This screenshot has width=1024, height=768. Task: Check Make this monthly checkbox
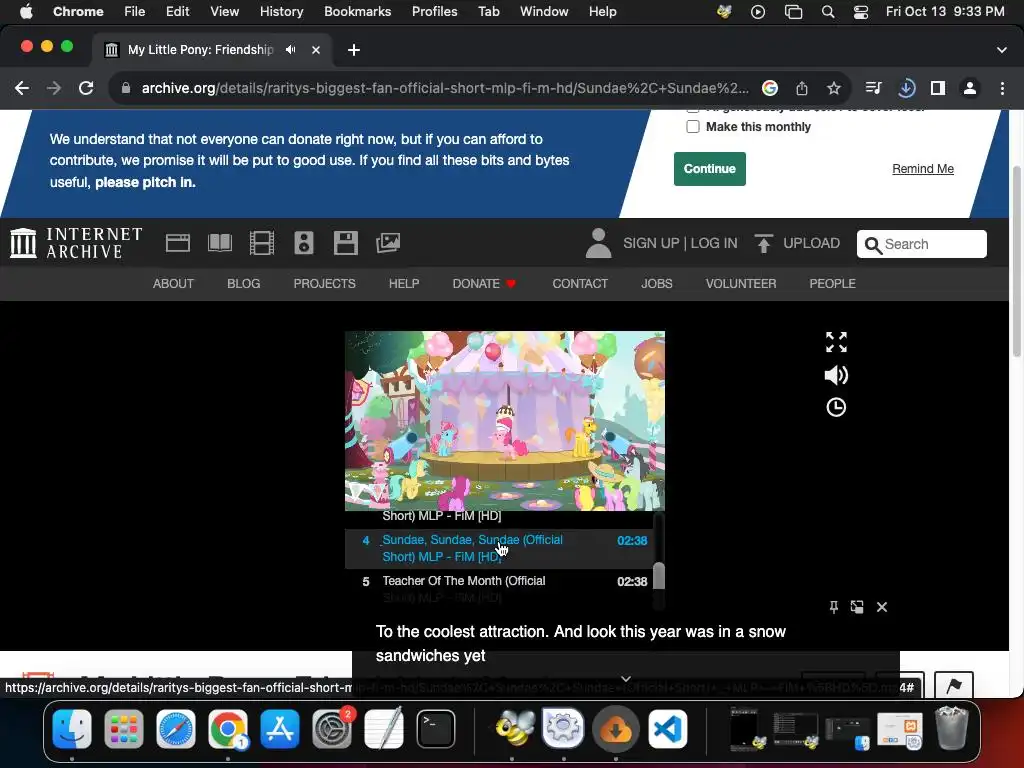[x=693, y=127]
